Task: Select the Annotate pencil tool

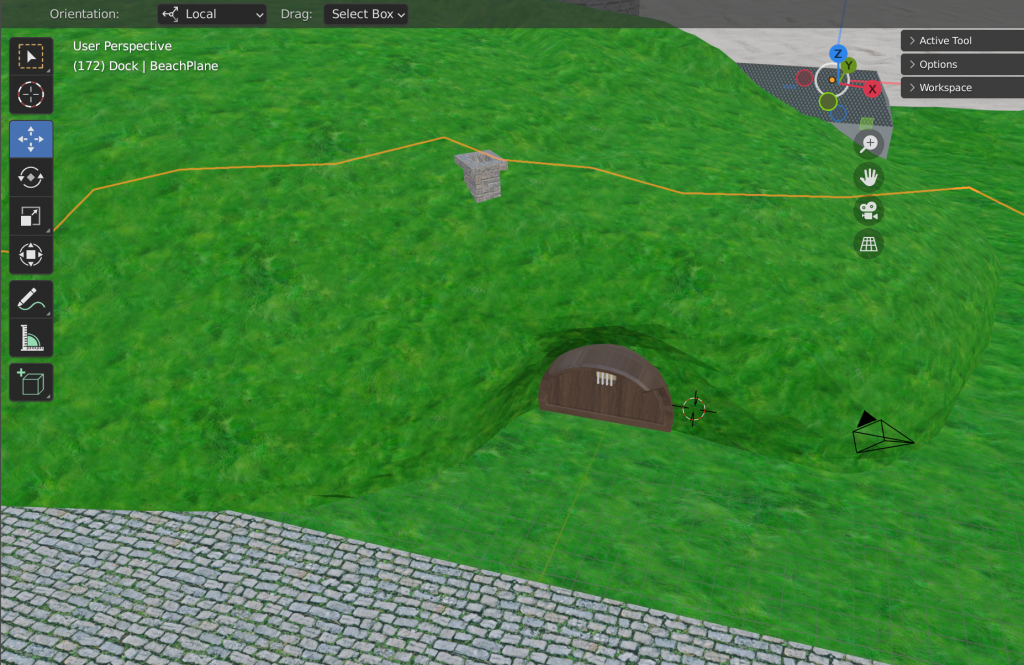Action: click(x=31, y=299)
